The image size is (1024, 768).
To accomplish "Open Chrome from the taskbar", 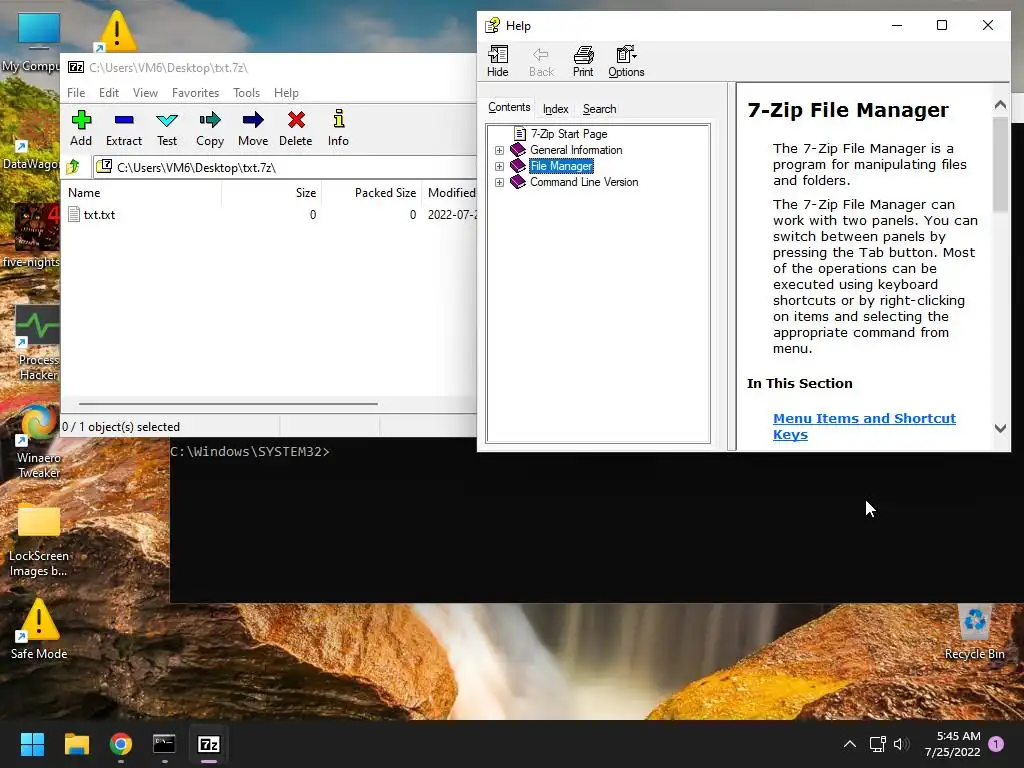I will (x=121, y=744).
